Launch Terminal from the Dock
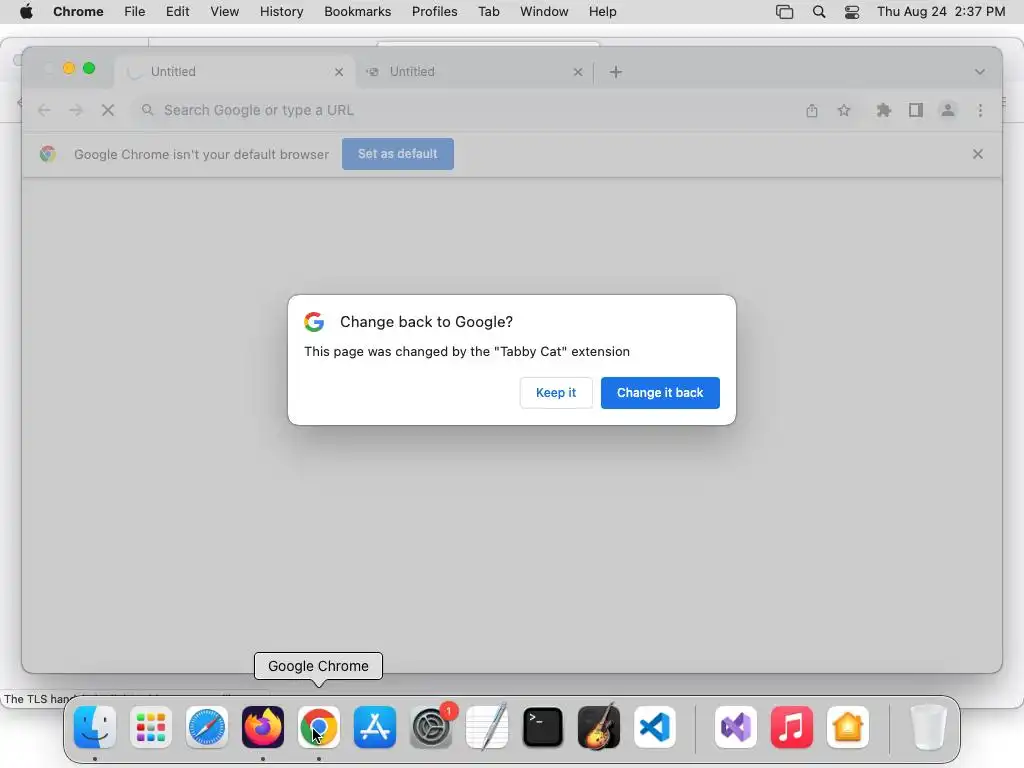Viewport: 1024px width, 768px height. click(x=543, y=727)
